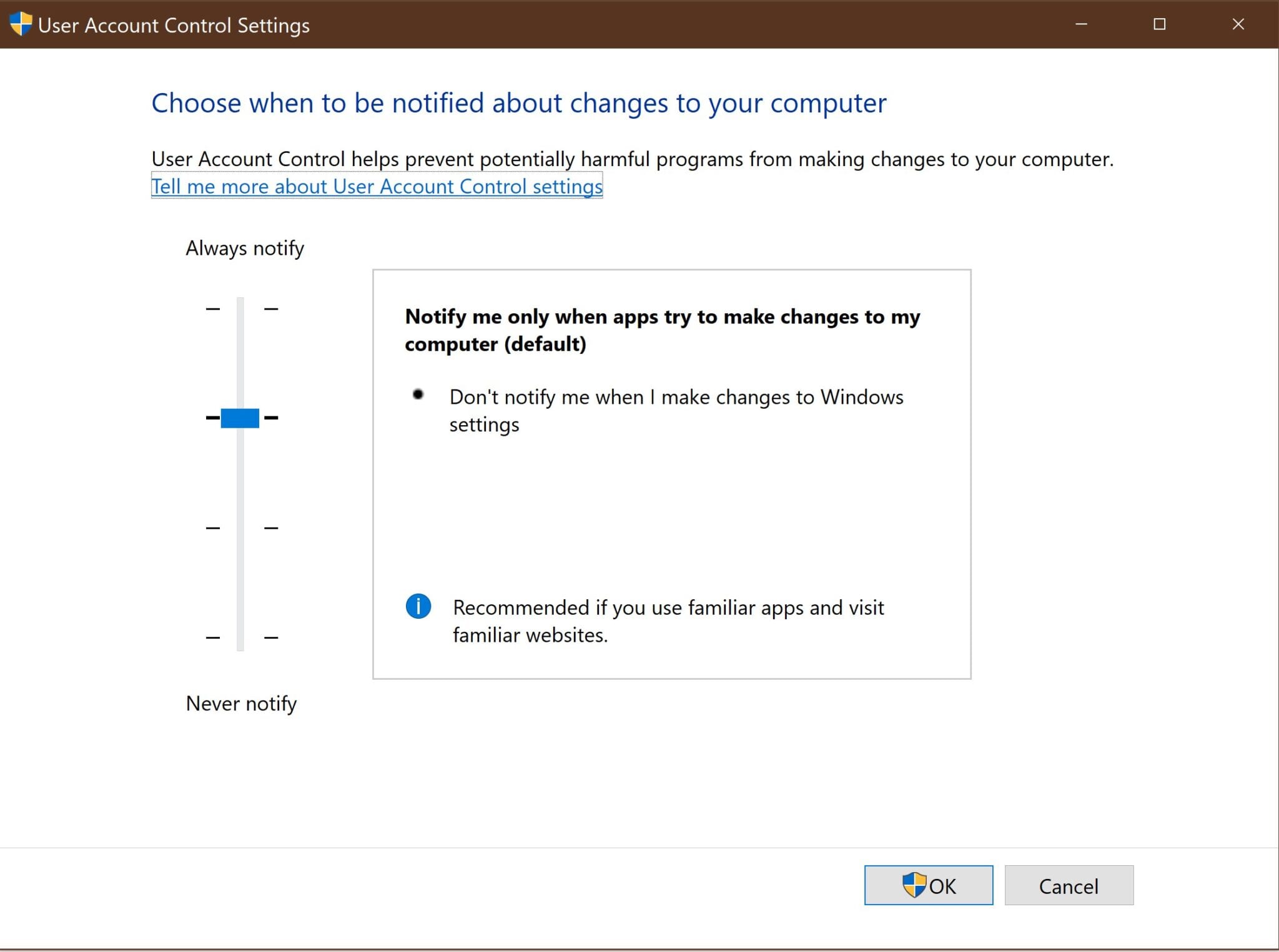Click text 'Don't notify me when I make changes'
Image resolution: width=1279 pixels, height=952 pixels.
676,411
